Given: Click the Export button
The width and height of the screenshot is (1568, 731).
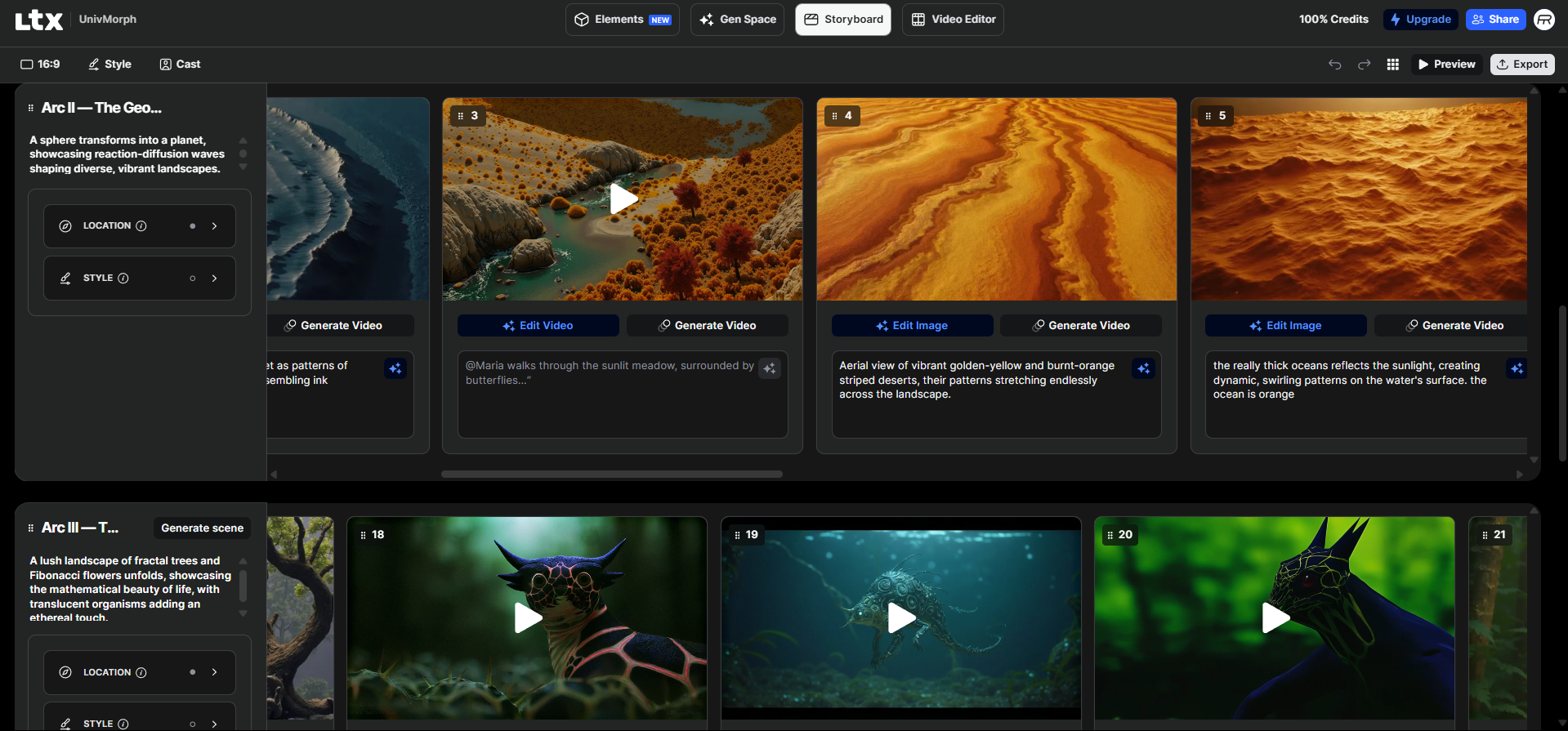Looking at the screenshot, I should pyautogui.click(x=1522, y=65).
